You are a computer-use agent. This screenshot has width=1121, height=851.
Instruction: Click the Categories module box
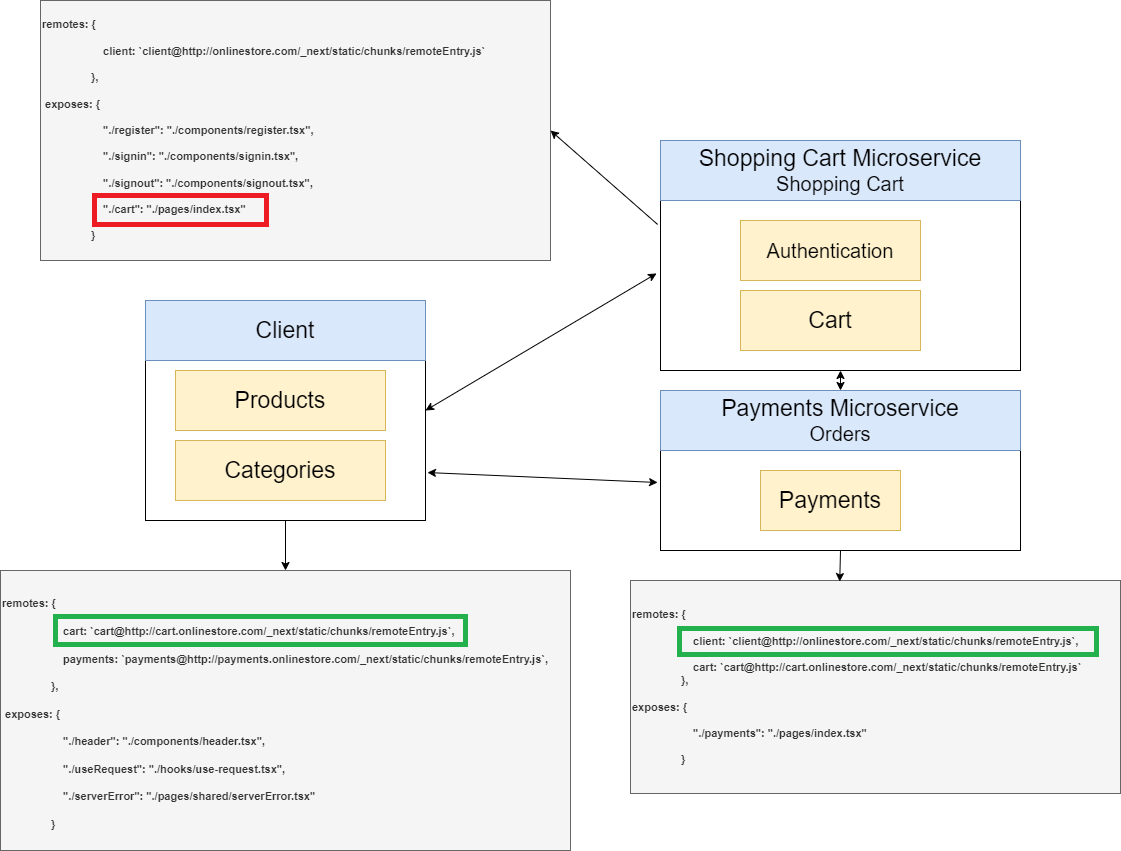(x=280, y=470)
